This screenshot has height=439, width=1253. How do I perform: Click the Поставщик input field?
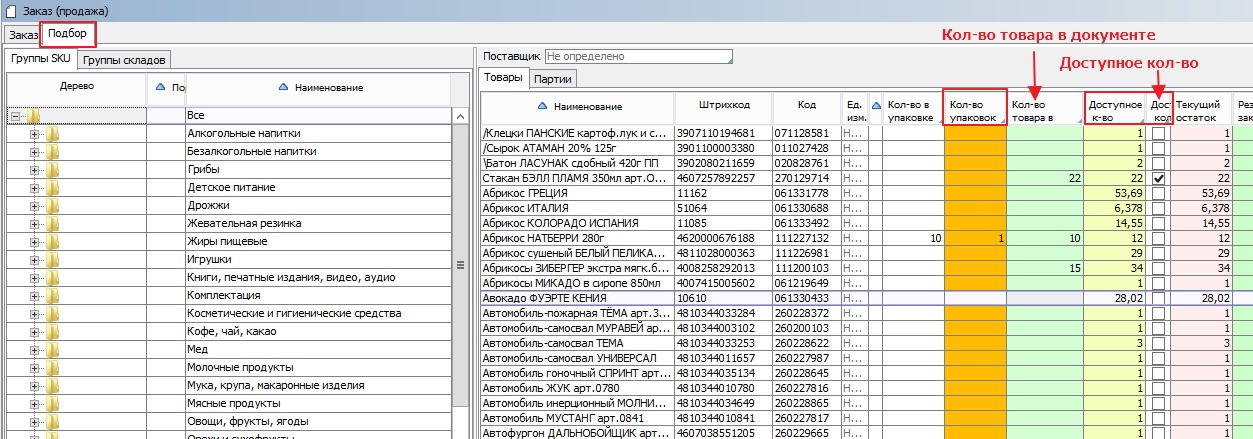pyautogui.click(x=637, y=57)
